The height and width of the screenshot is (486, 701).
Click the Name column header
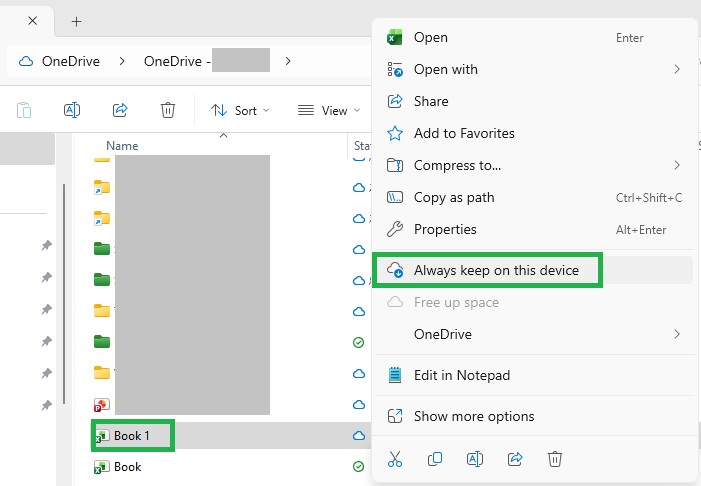(x=122, y=146)
